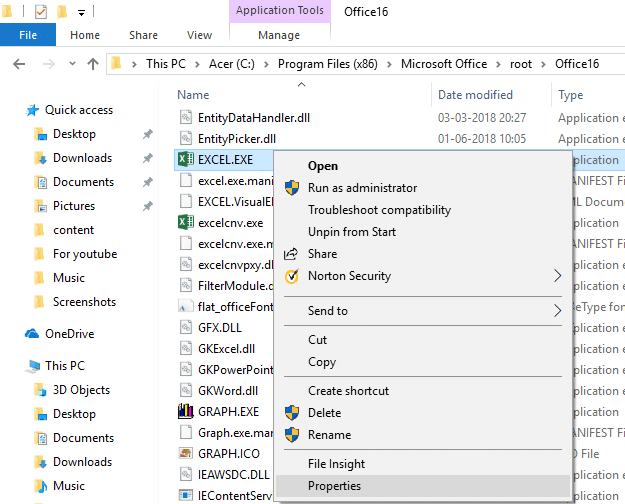This screenshot has width=625, height=504.
Task: Select the EntityPicker.dll file row
Action: coord(237,139)
